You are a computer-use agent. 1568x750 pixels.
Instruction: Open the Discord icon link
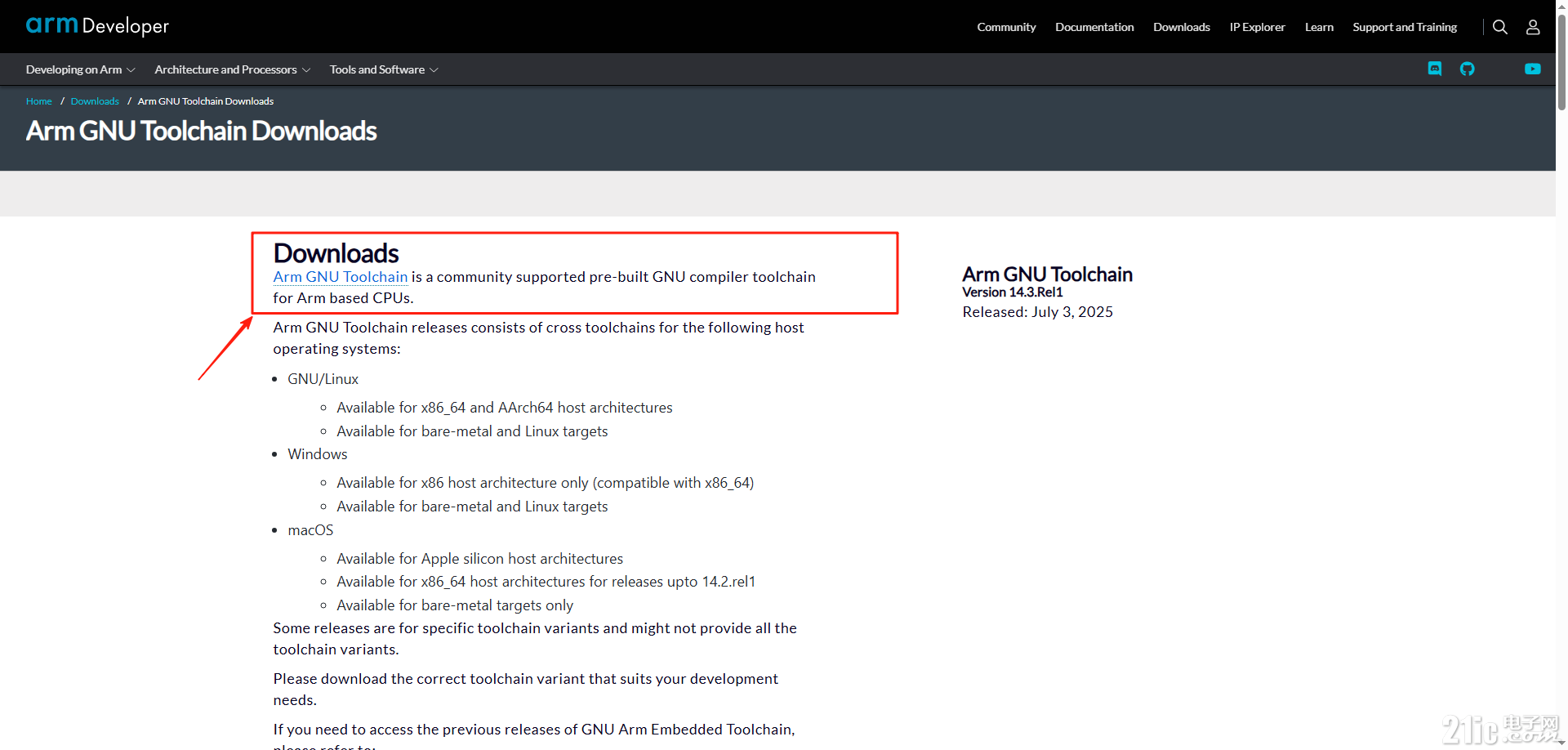point(1435,69)
